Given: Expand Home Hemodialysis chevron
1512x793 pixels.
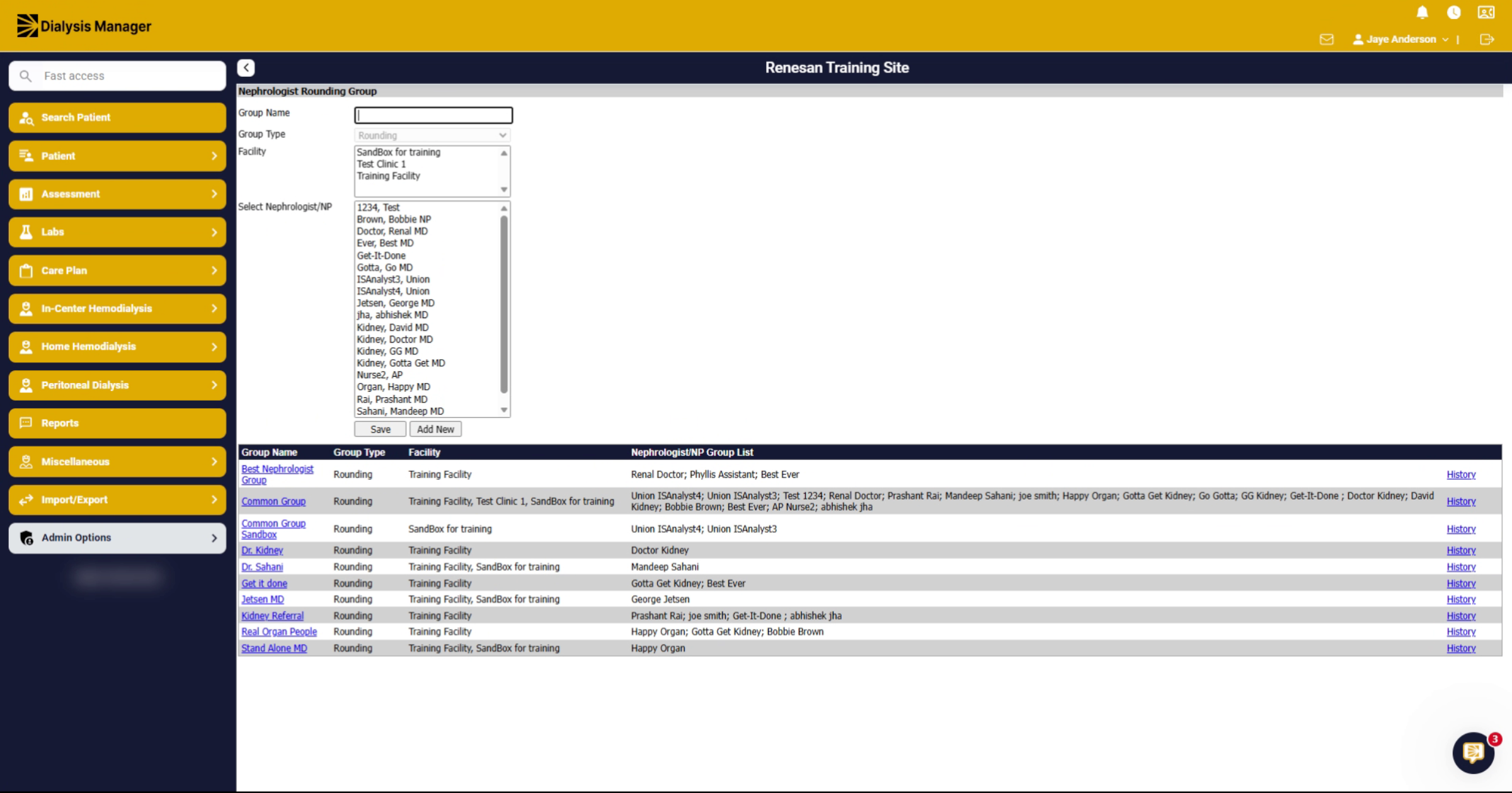Looking at the screenshot, I should [x=214, y=346].
